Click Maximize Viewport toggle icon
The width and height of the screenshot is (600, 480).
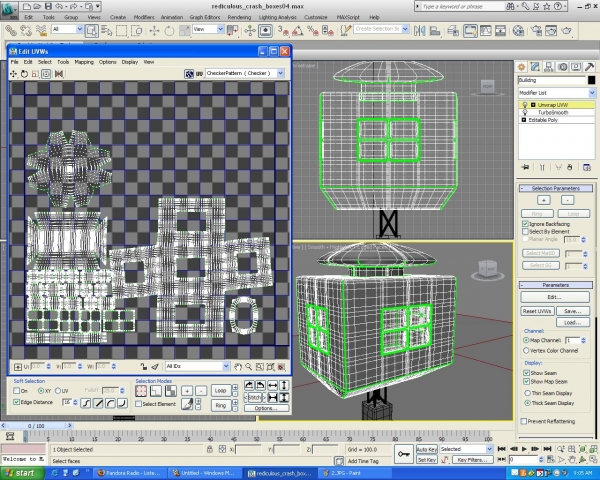(593, 459)
